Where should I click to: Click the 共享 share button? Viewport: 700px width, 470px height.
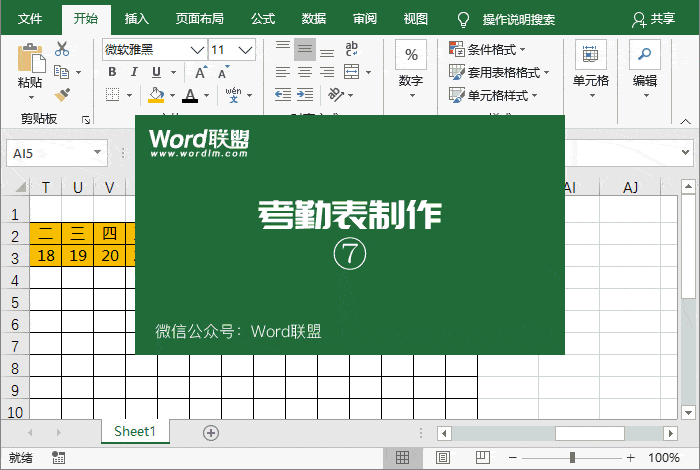tap(654, 19)
